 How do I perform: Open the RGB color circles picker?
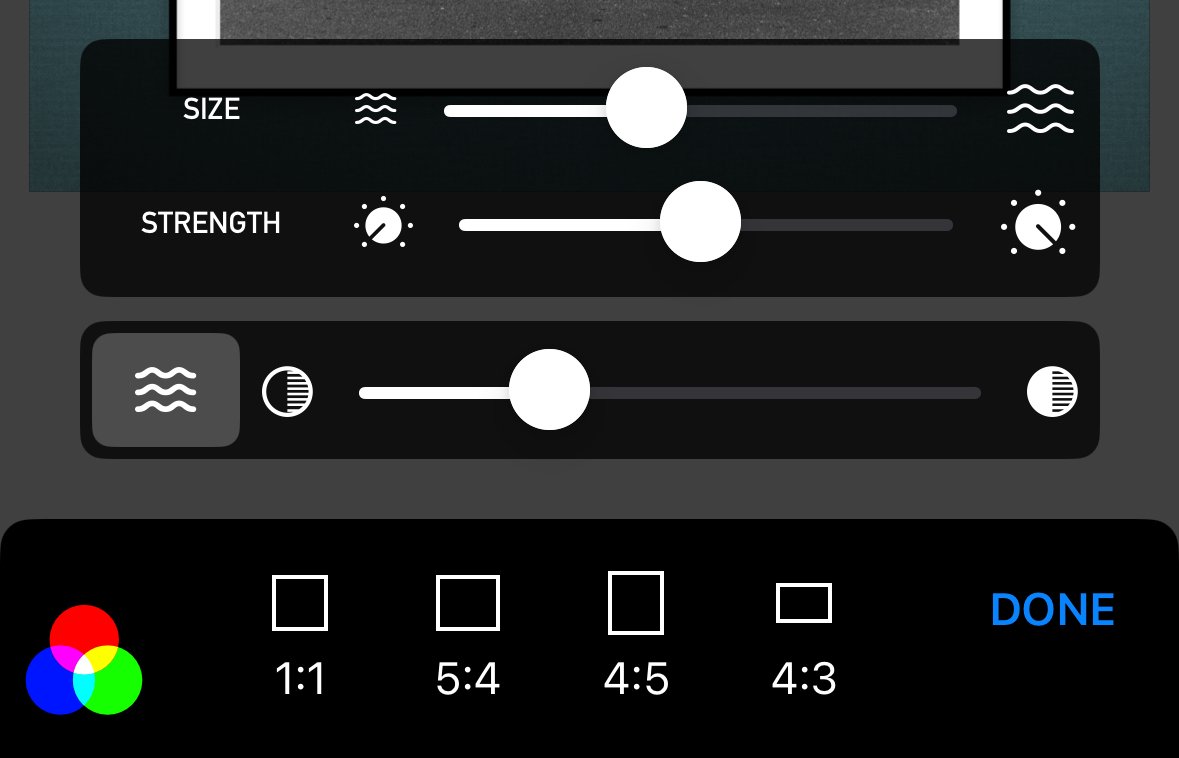tap(83, 659)
